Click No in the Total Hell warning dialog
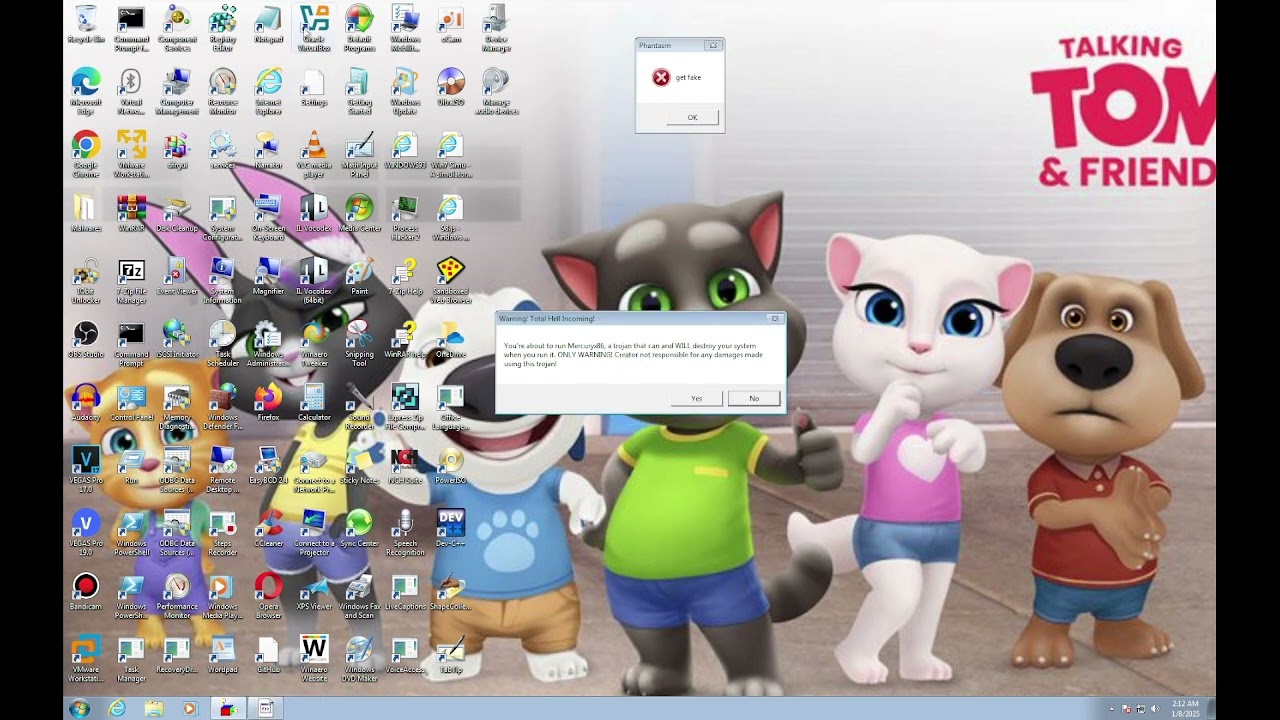 tap(754, 398)
